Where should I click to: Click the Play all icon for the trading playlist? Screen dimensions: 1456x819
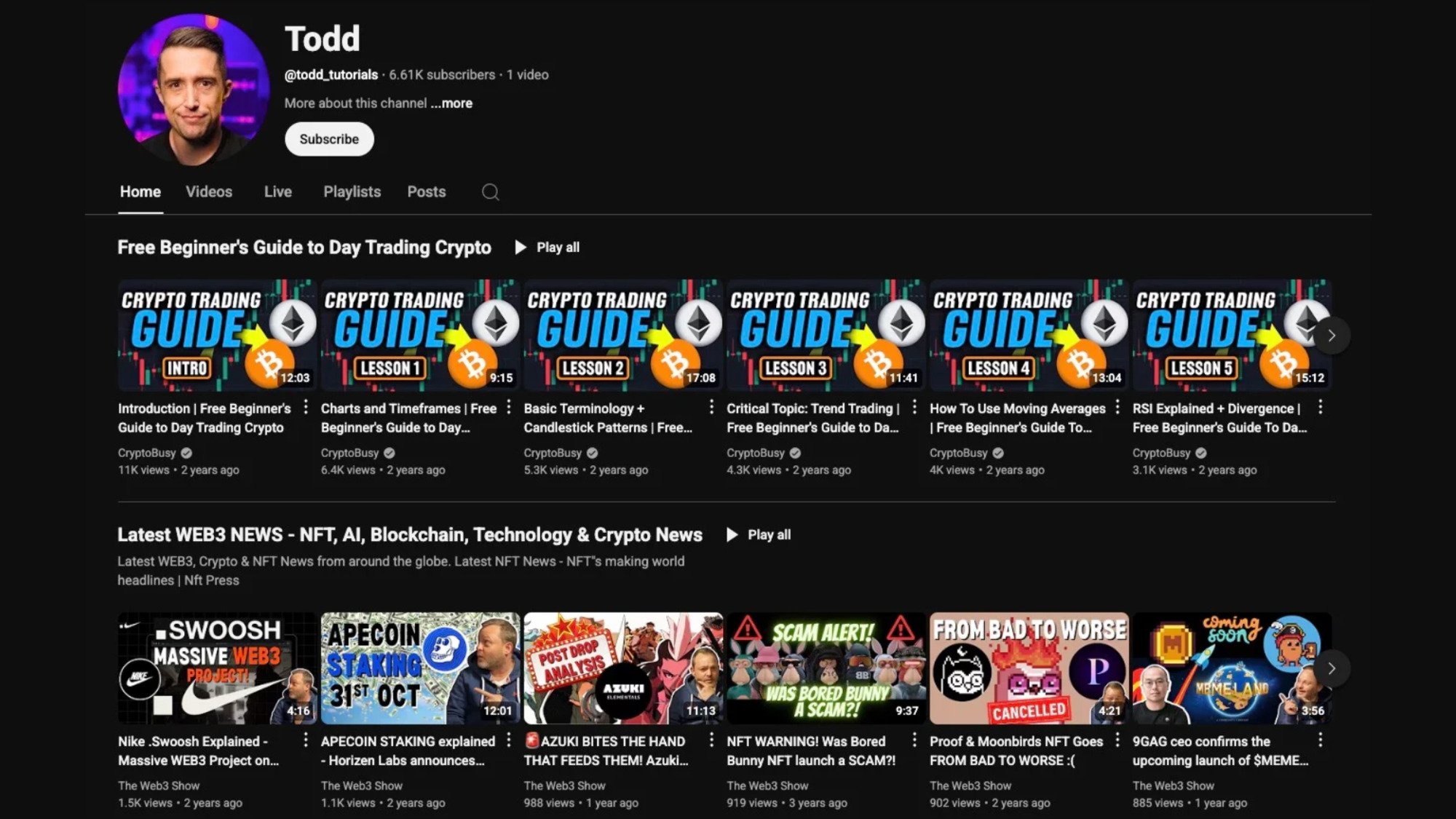pyautogui.click(x=521, y=248)
